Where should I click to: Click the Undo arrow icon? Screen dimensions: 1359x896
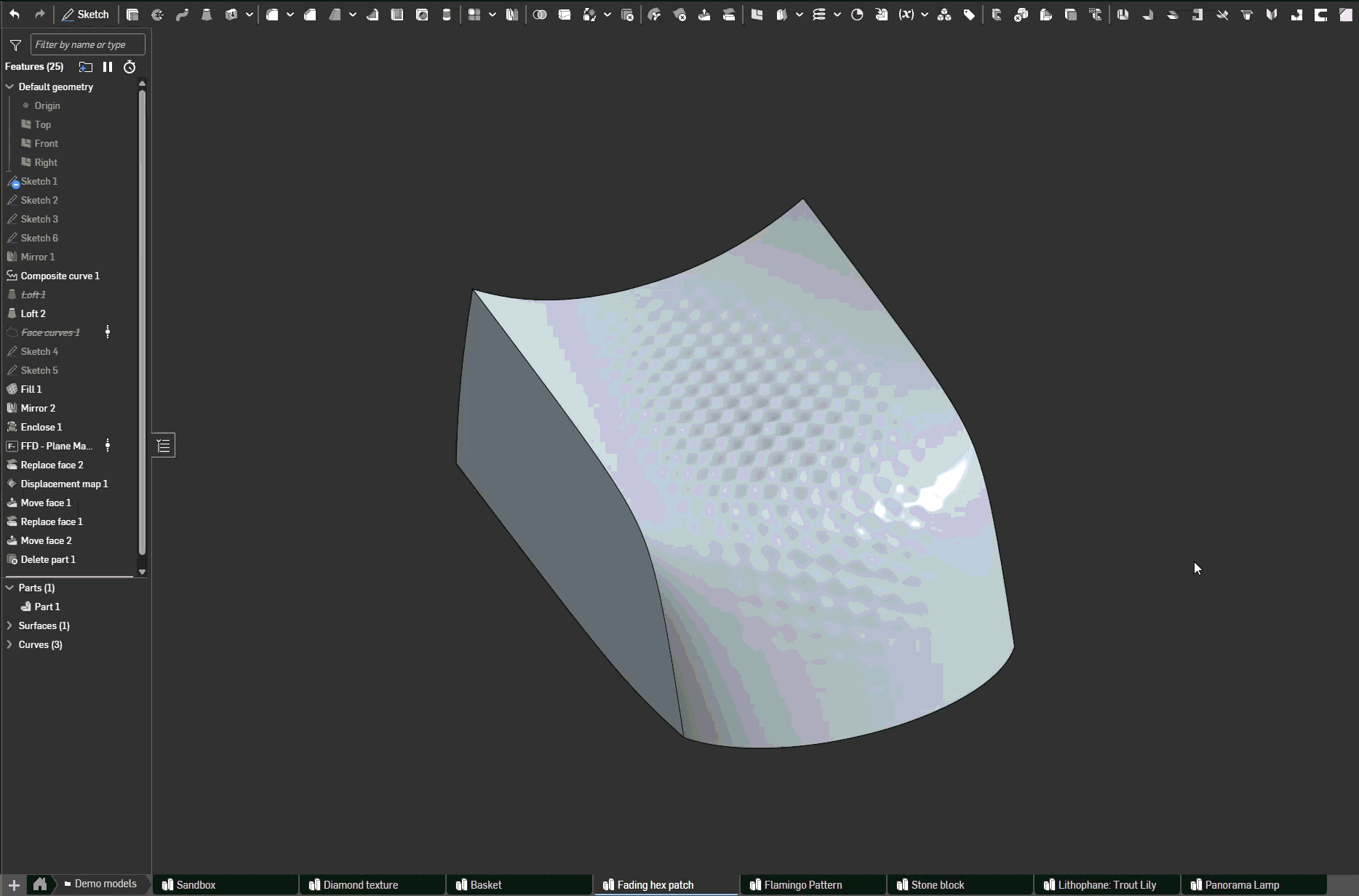(15, 15)
